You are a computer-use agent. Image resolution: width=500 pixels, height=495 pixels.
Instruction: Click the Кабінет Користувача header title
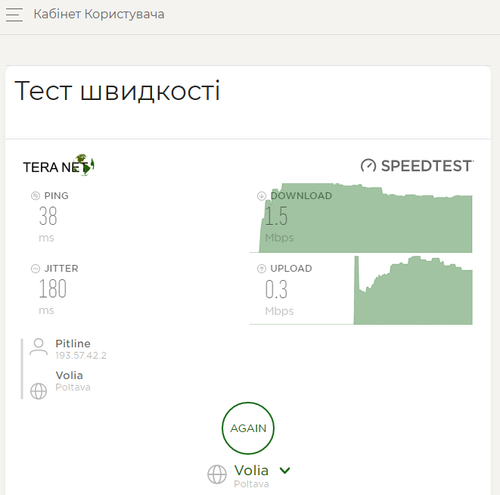pos(99,14)
